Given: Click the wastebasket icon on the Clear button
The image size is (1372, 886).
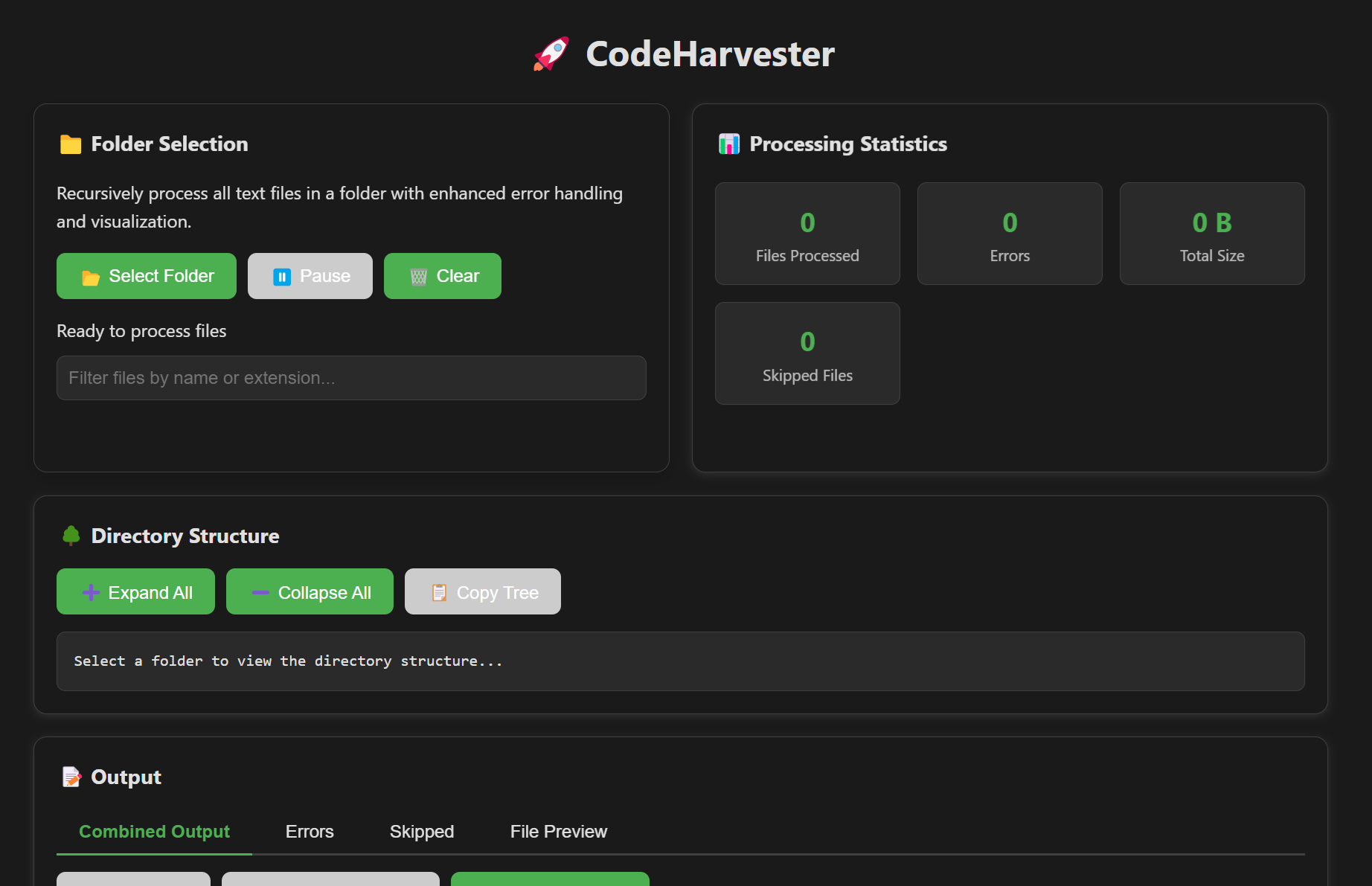Looking at the screenshot, I should 419,276.
